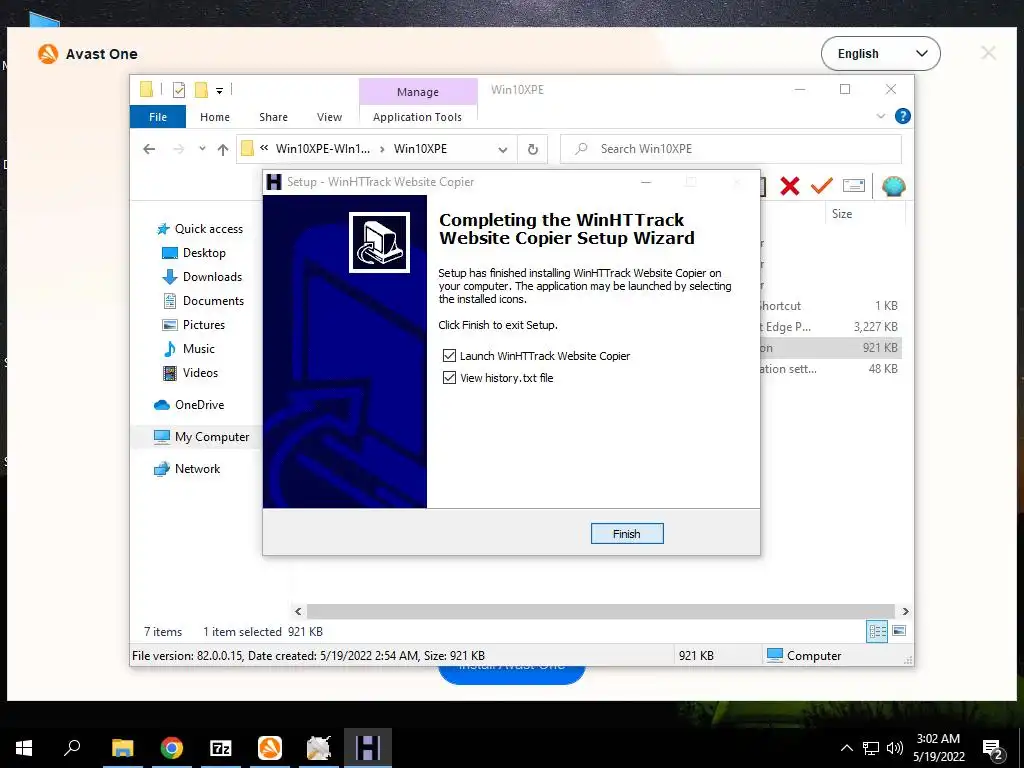Click the New folder quick access icon
Viewport: 1024px width, 768px height.
click(201, 90)
